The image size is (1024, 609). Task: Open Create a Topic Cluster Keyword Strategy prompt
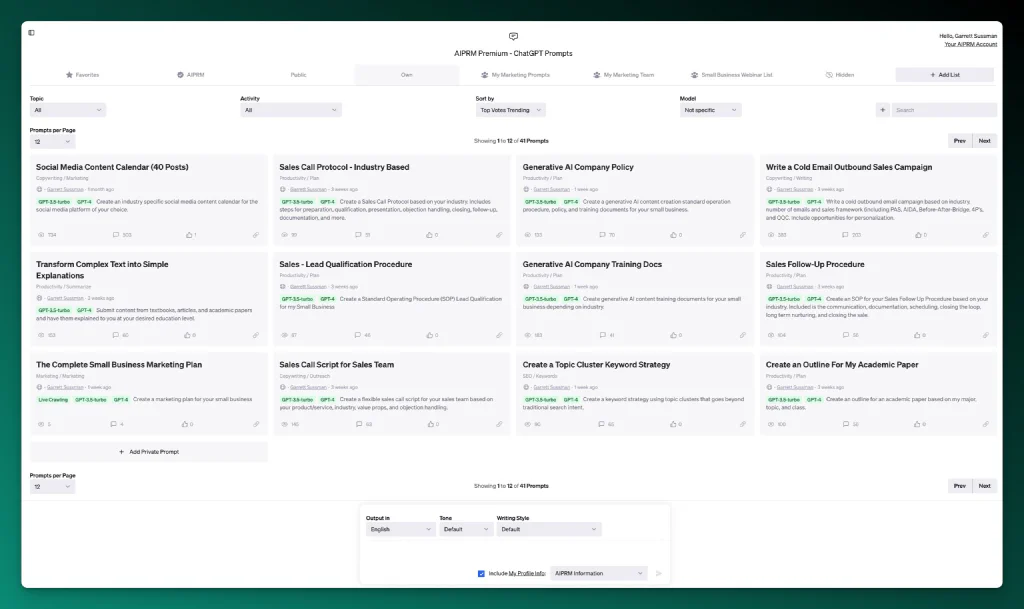596,365
